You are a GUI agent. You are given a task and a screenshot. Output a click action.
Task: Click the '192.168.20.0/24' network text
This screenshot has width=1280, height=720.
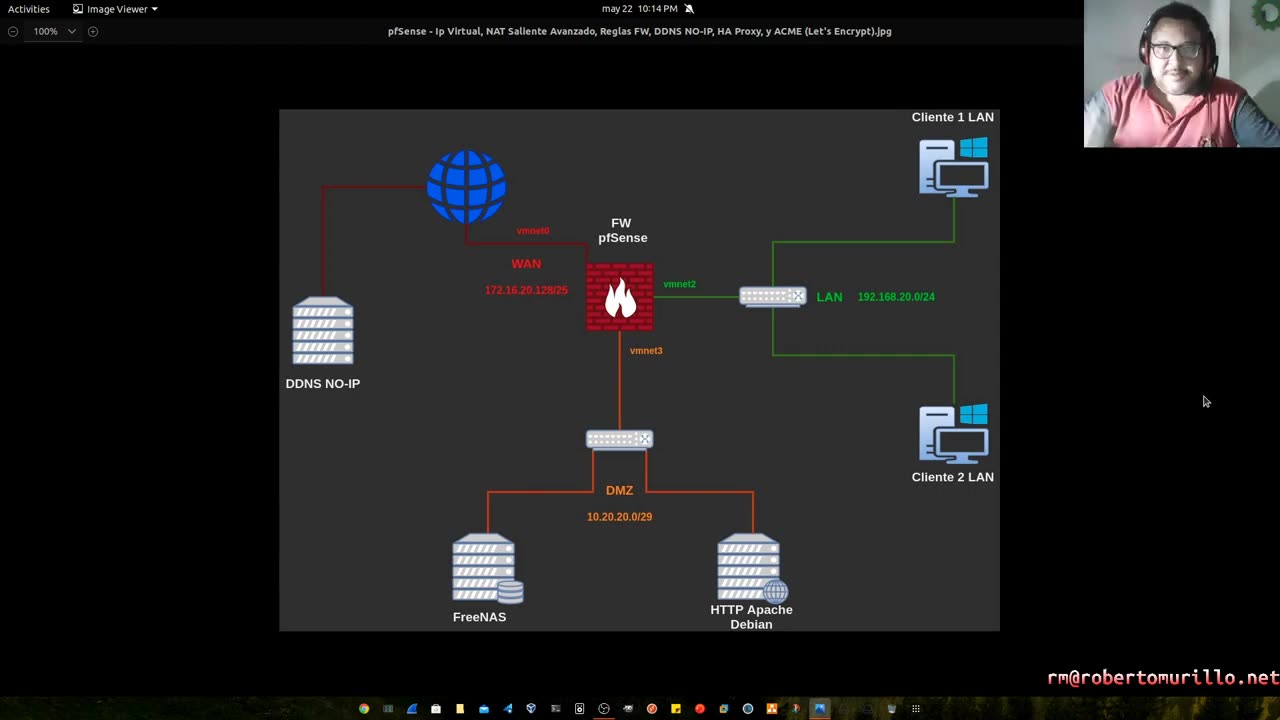click(896, 297)
